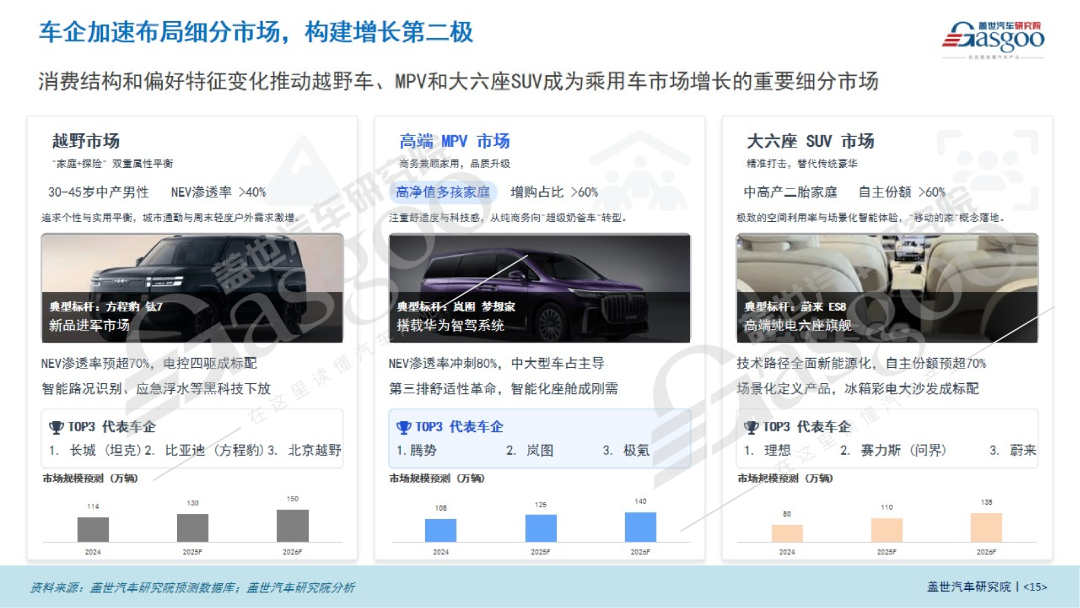
Task: Open the purple 岚图 梦想家 MPV image
Action: [539, 288]
